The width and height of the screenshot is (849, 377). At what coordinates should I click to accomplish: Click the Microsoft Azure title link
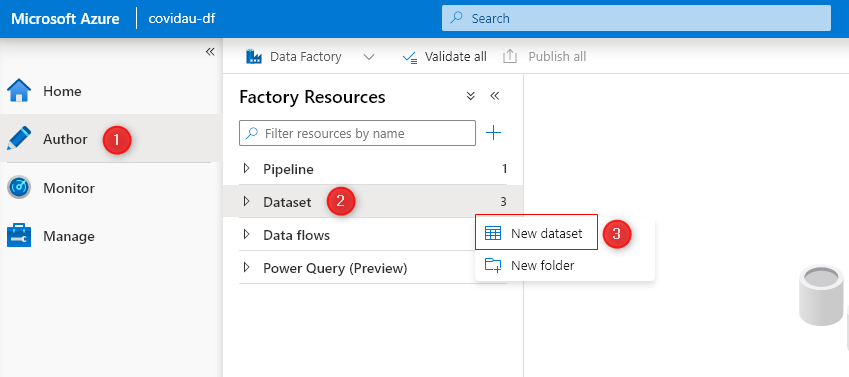66,18
